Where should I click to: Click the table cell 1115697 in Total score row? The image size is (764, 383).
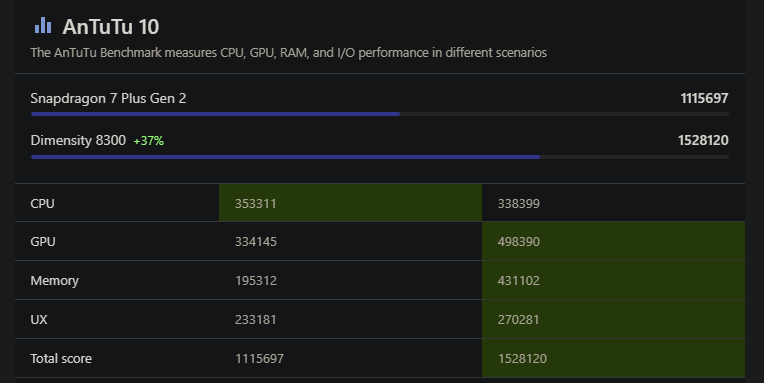[259, 359]
